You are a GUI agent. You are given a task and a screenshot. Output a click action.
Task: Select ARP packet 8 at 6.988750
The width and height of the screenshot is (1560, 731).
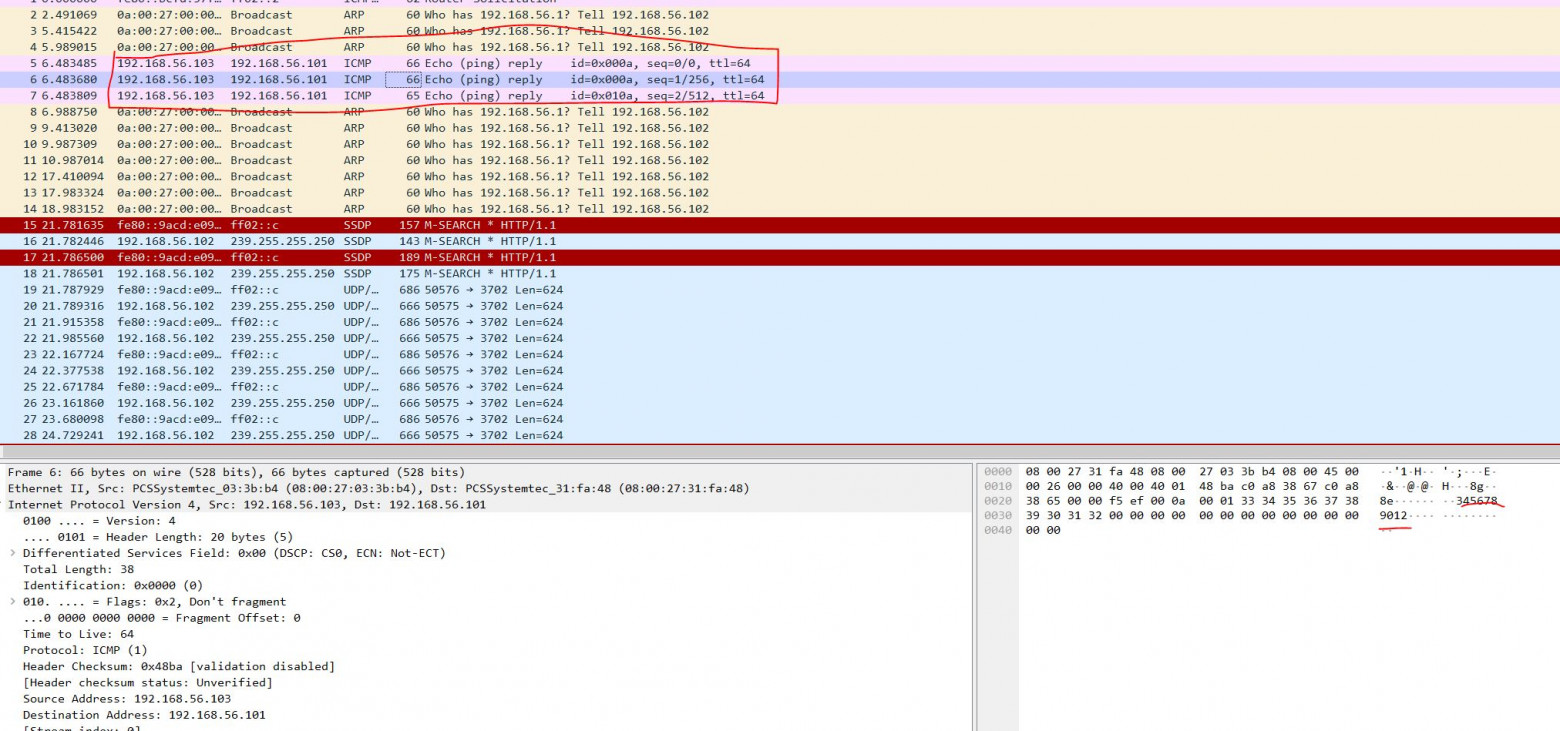[x=780, y=112]
